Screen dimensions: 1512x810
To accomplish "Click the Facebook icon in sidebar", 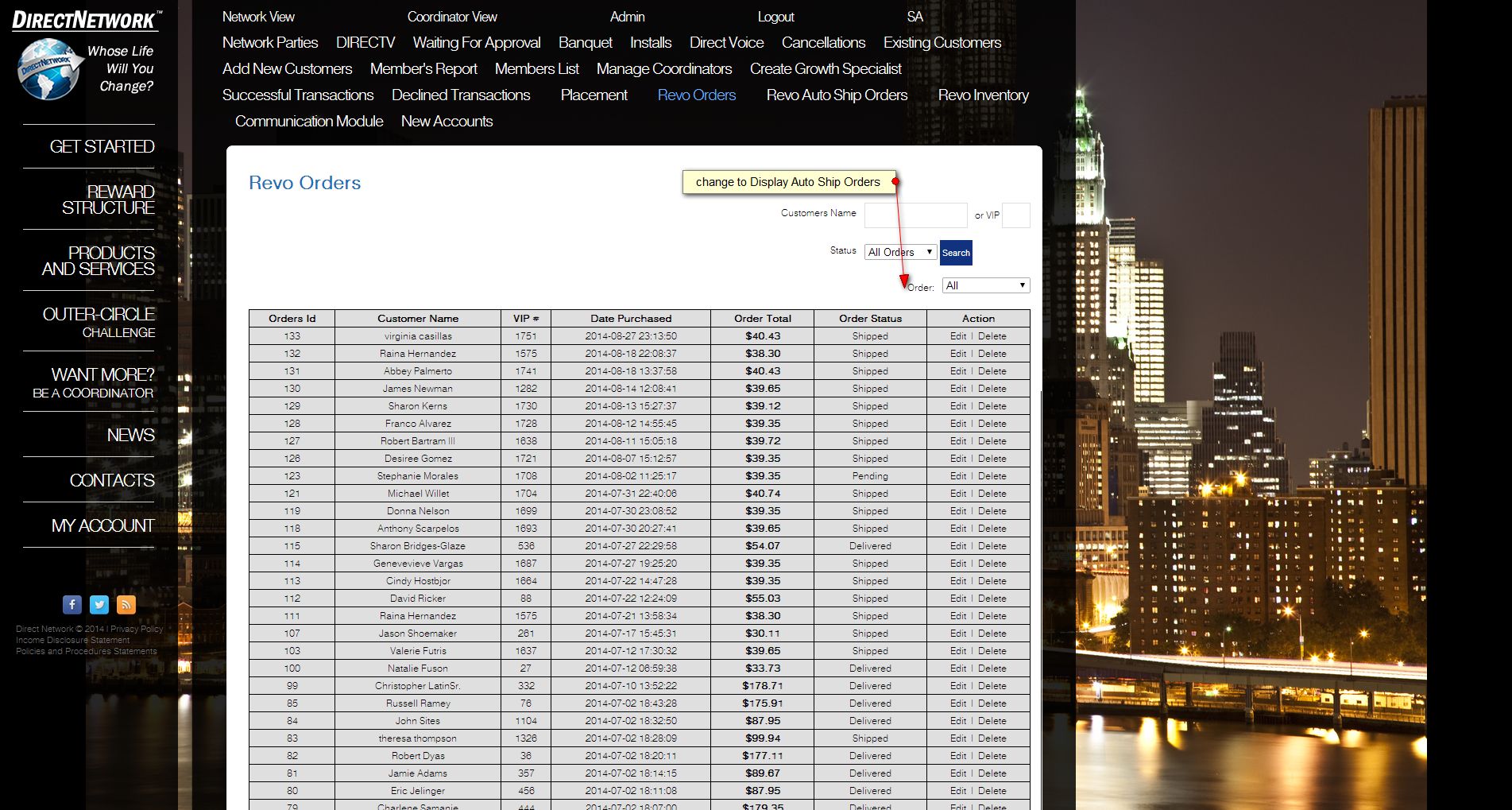I will 72,605.
